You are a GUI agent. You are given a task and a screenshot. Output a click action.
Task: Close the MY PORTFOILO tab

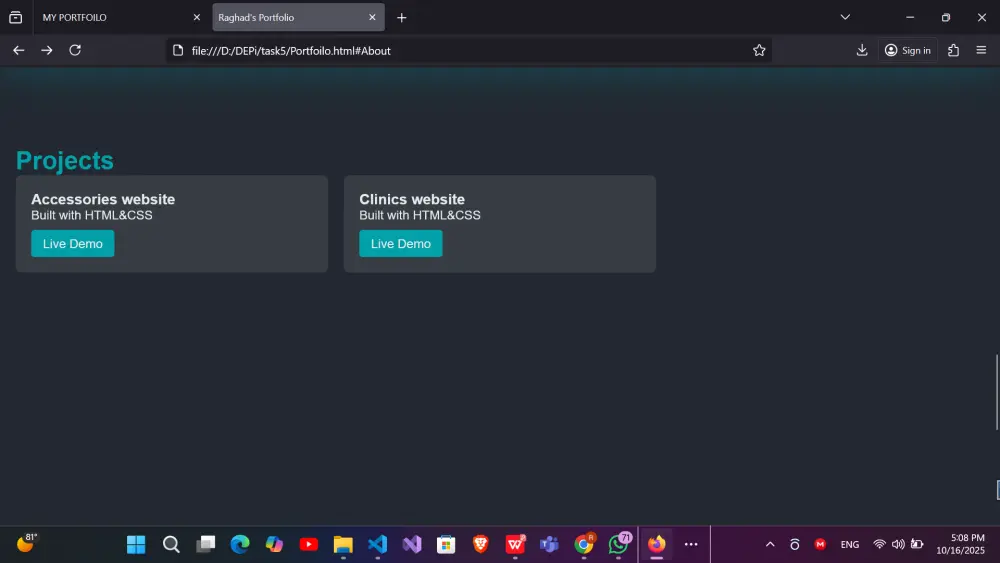pyautogui.click(x=196, y=17)
